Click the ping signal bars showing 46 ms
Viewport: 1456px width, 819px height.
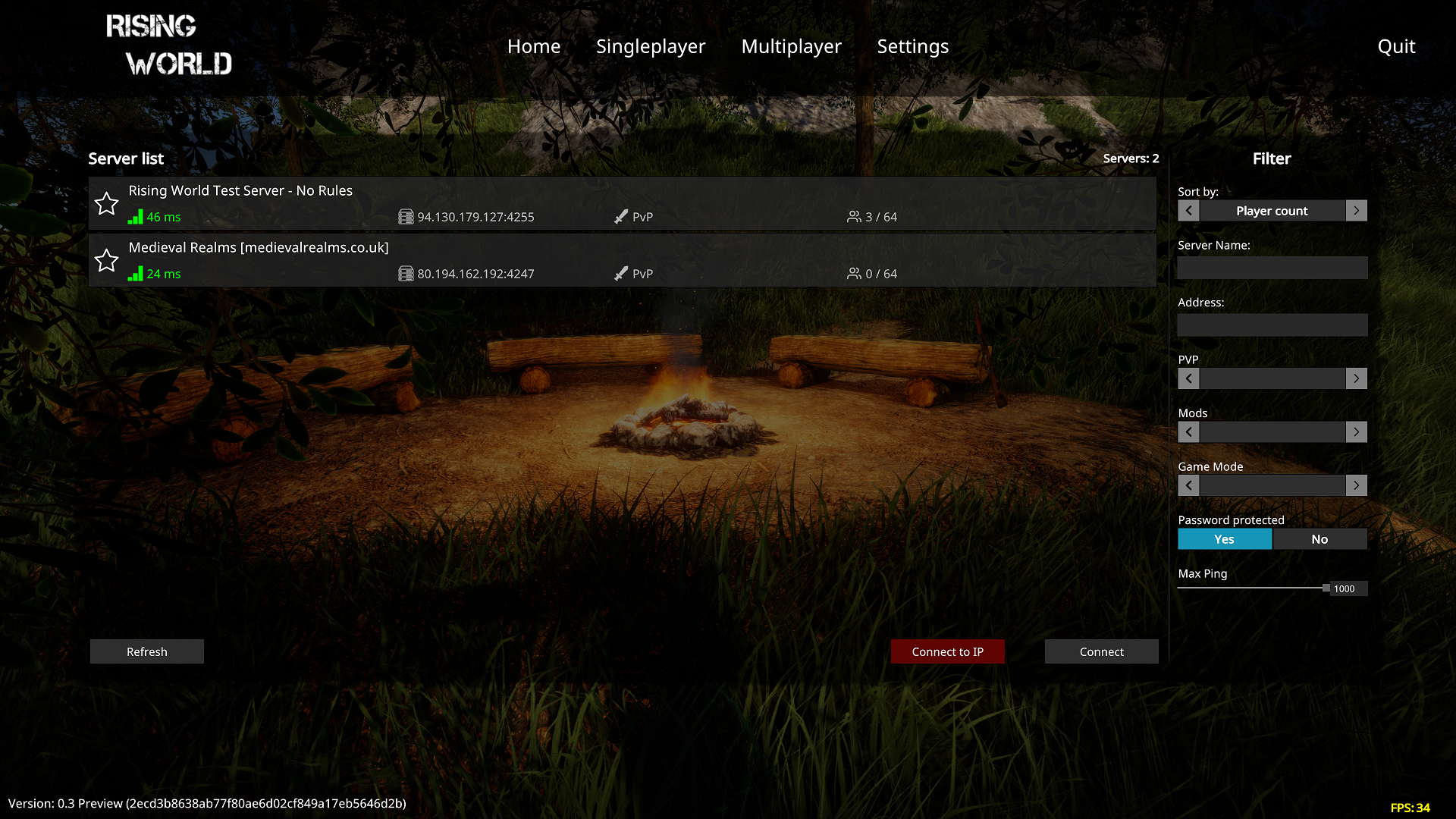(x=136, y=217)
